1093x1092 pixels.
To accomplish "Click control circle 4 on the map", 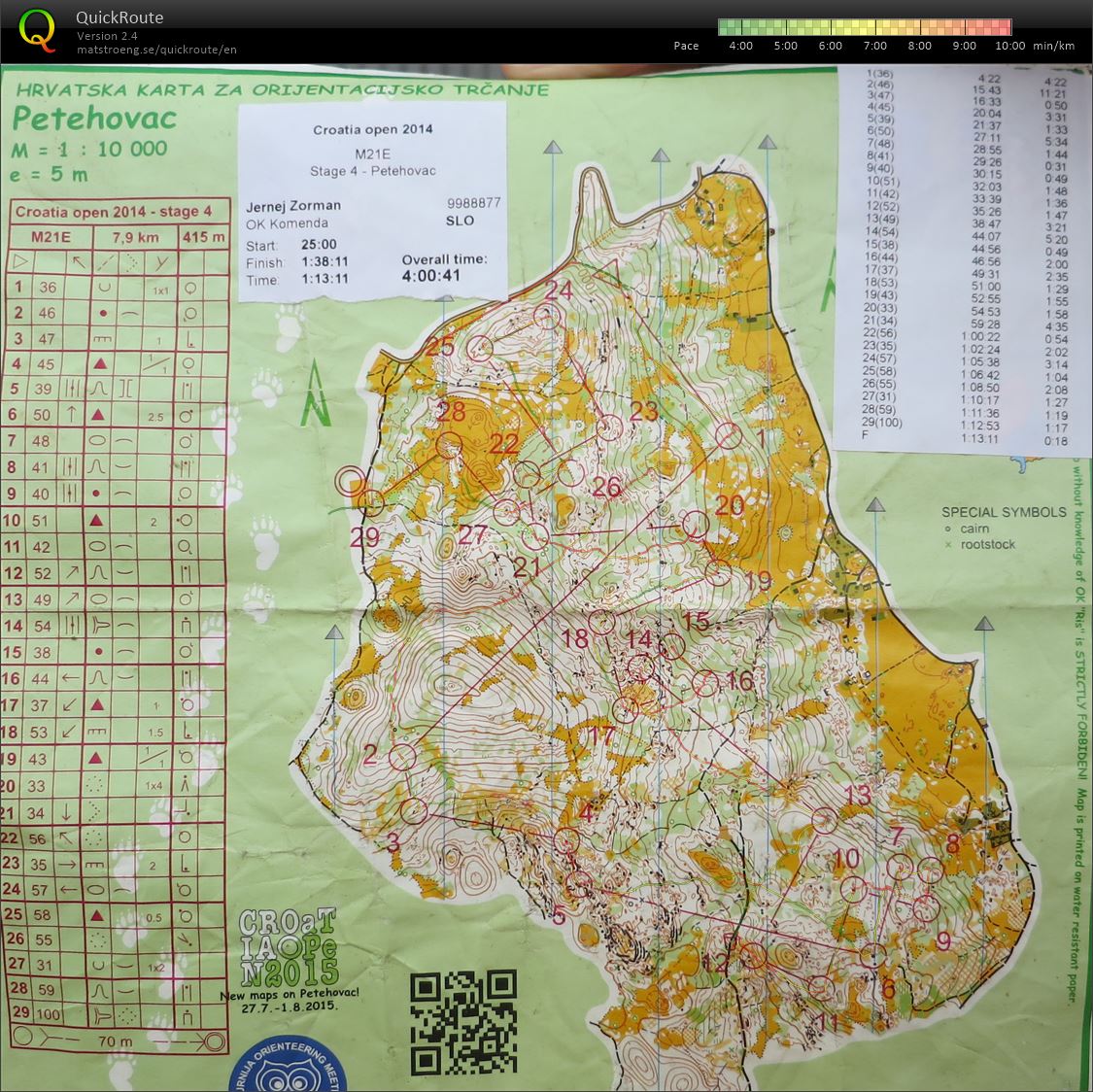I will point(566,840).
